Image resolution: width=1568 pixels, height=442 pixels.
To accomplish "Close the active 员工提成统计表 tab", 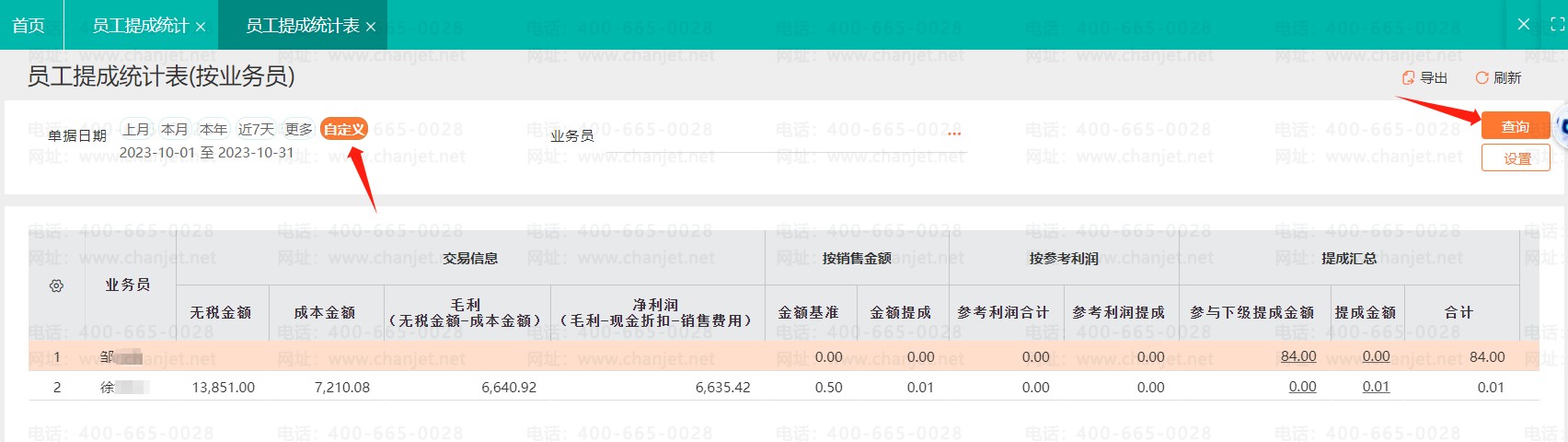I will point(371,27).
